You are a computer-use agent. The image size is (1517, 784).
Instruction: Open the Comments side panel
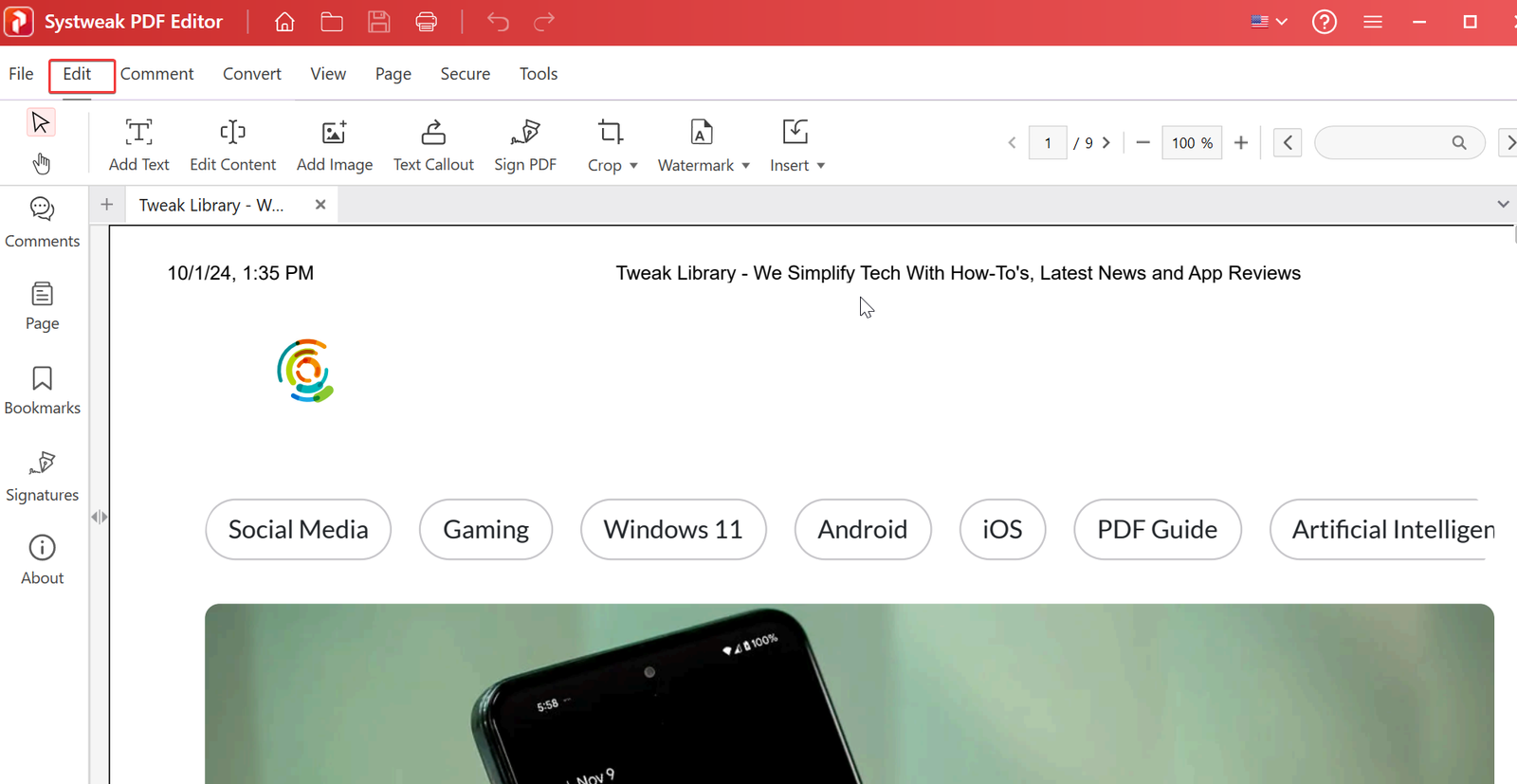click(42, 223)
